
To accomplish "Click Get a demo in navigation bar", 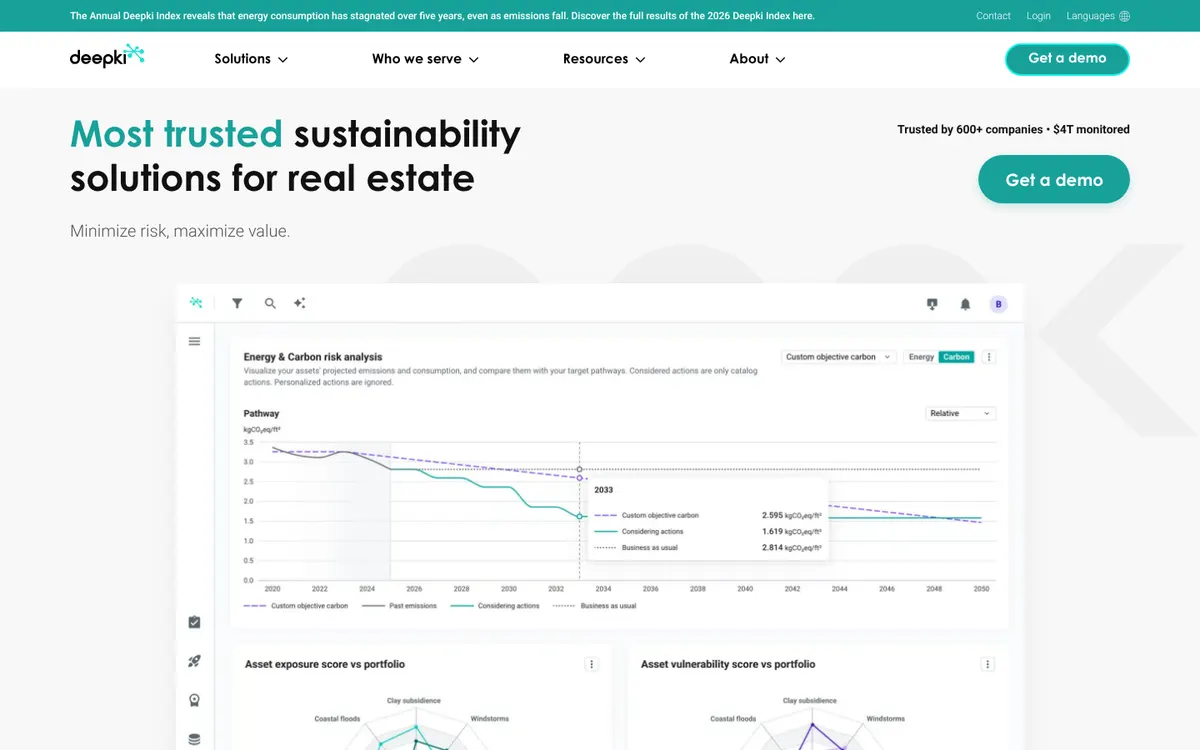I will [1067, 59].
